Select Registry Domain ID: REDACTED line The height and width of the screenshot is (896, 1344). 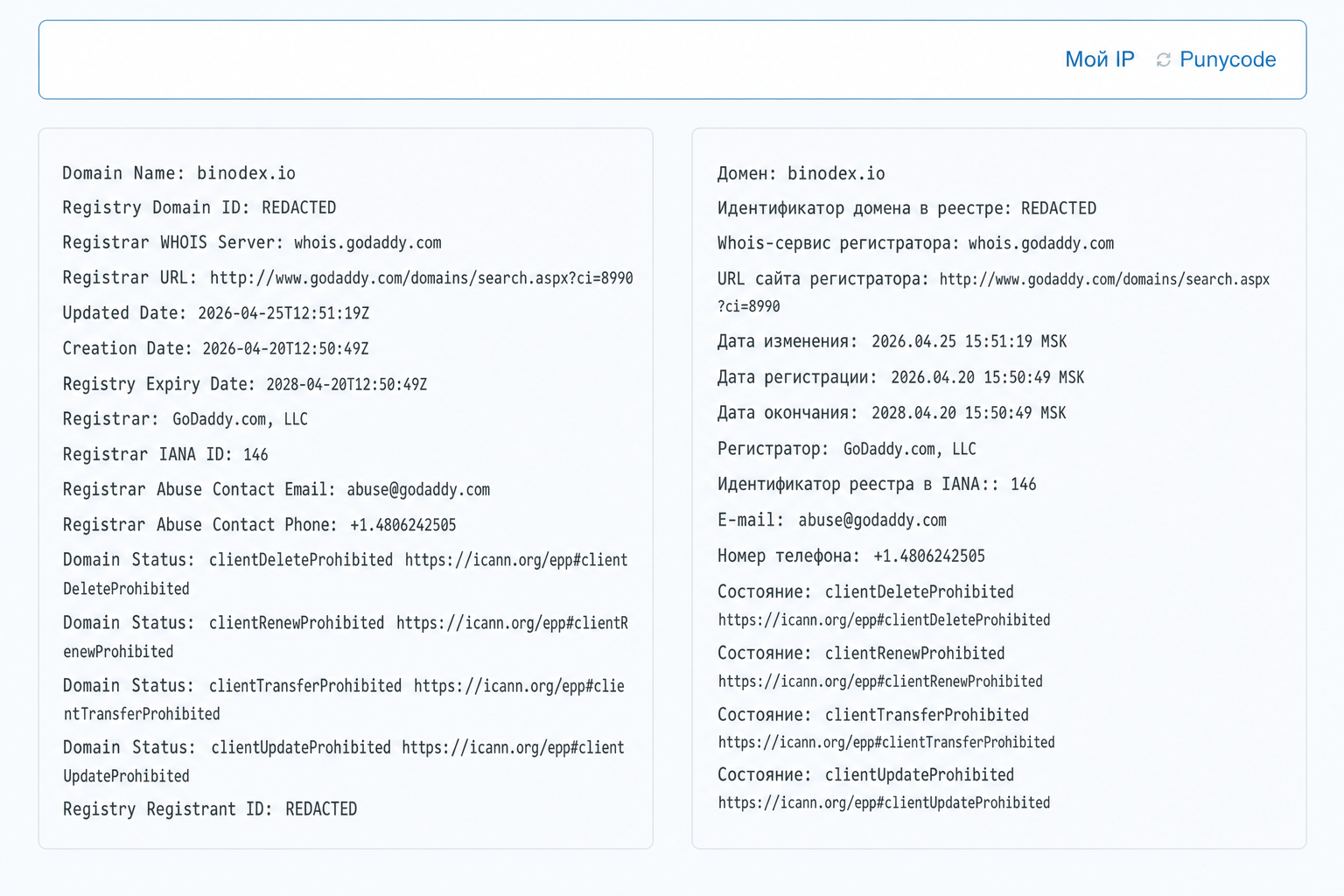(199, 208)
